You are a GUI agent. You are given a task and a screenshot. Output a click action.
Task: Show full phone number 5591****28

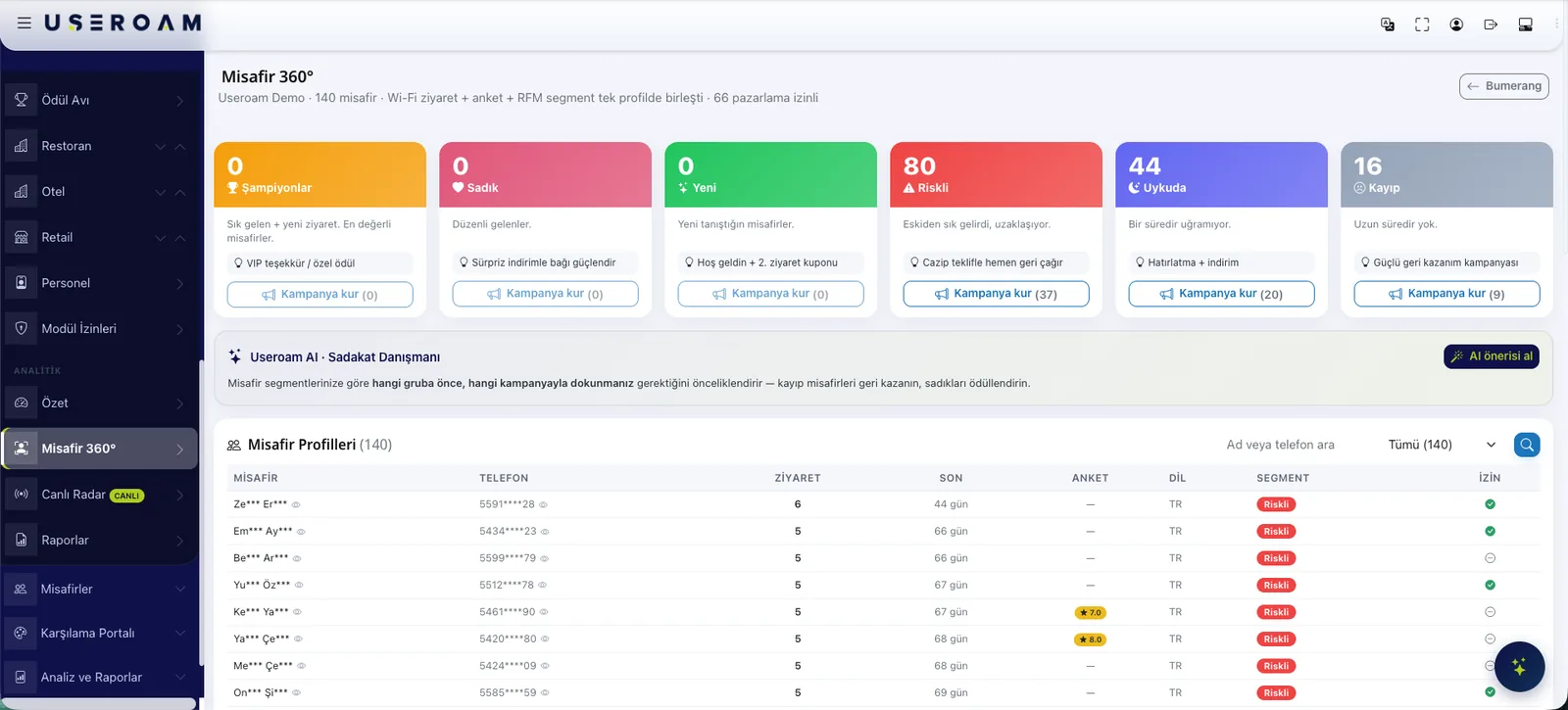point(543,504)
